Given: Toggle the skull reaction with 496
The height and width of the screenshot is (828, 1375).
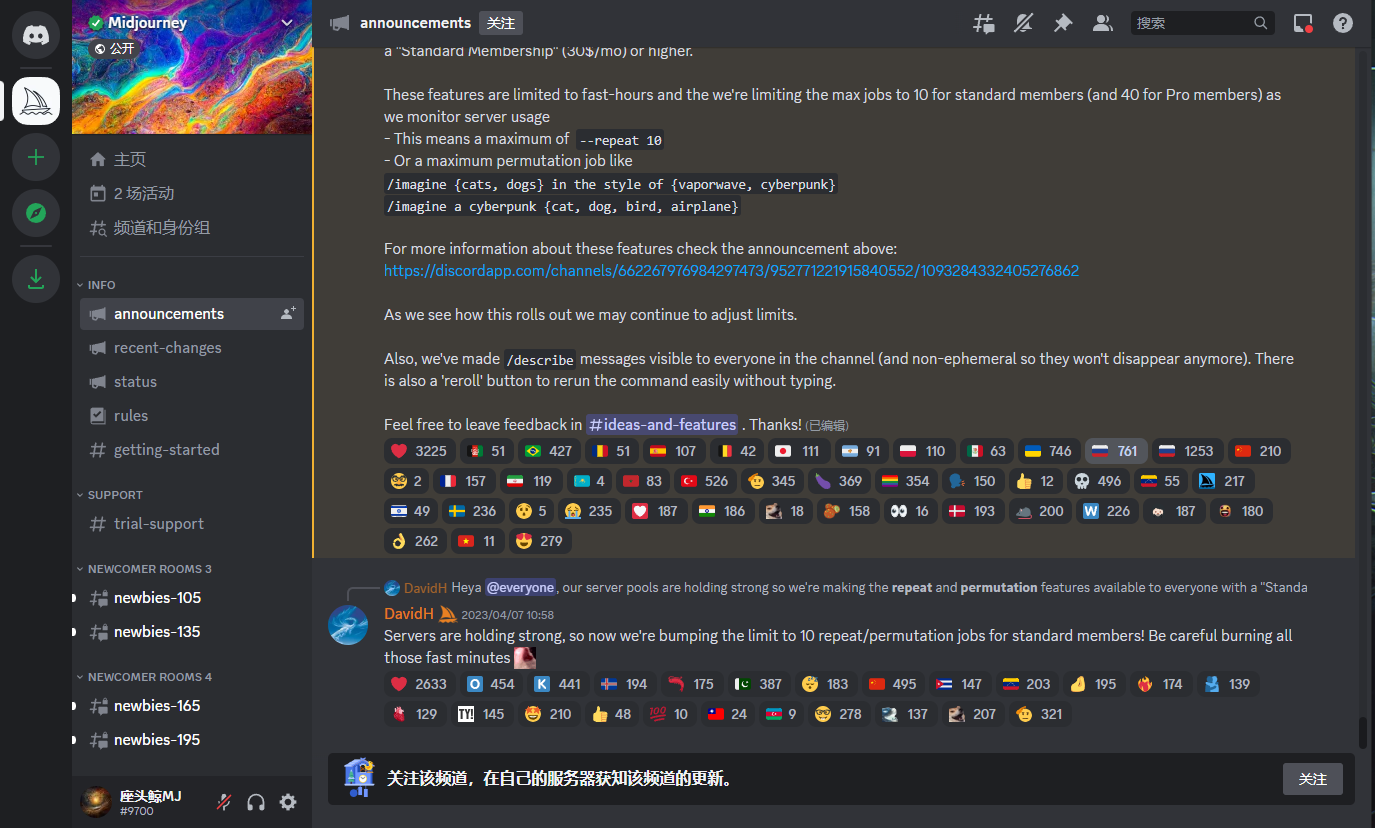Looking at the screenshot, I should [x=1097, y=481].
